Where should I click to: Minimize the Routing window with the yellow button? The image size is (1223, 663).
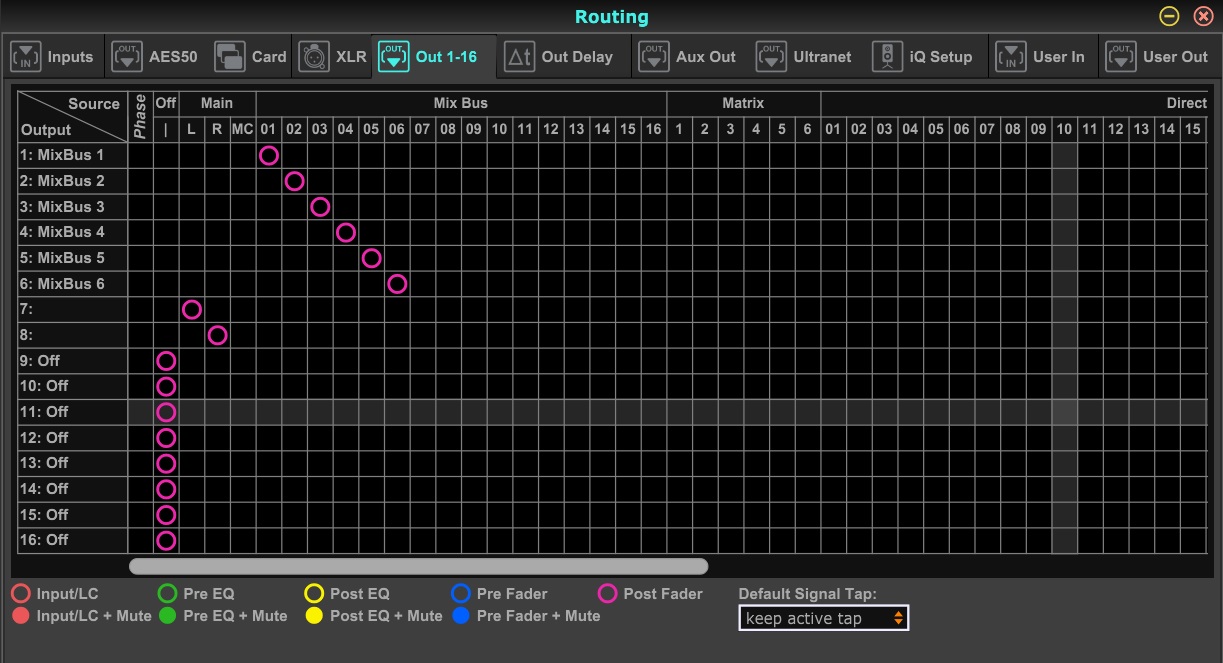(1169, 16)
